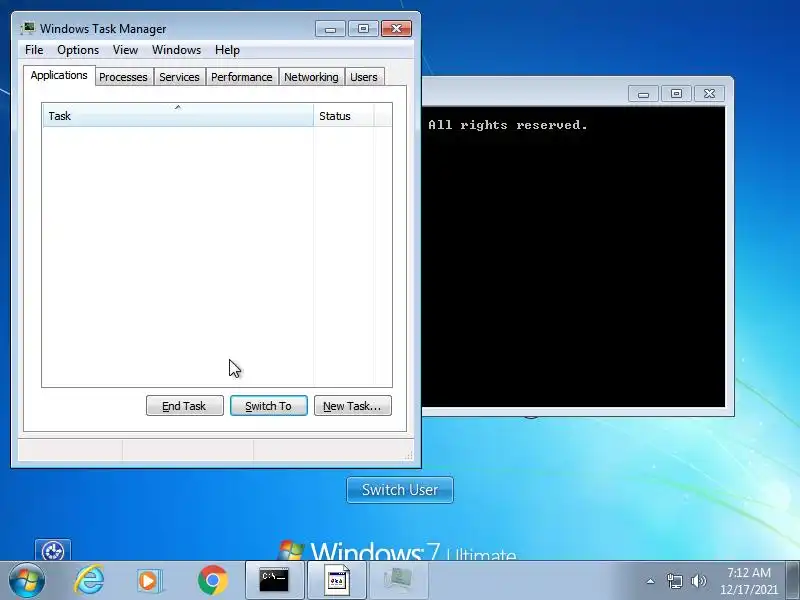This screenshot has height=600, width=800.
Task: Close the command prompt window
Action: click(709, 93)
